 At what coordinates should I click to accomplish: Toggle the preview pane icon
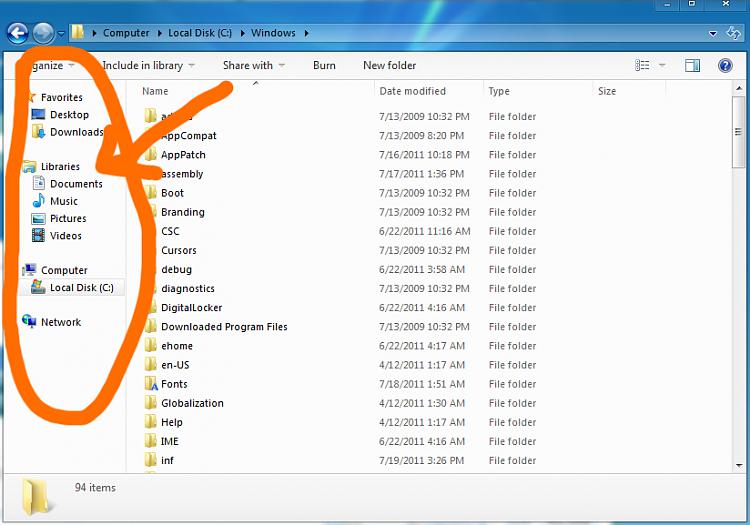692,66
